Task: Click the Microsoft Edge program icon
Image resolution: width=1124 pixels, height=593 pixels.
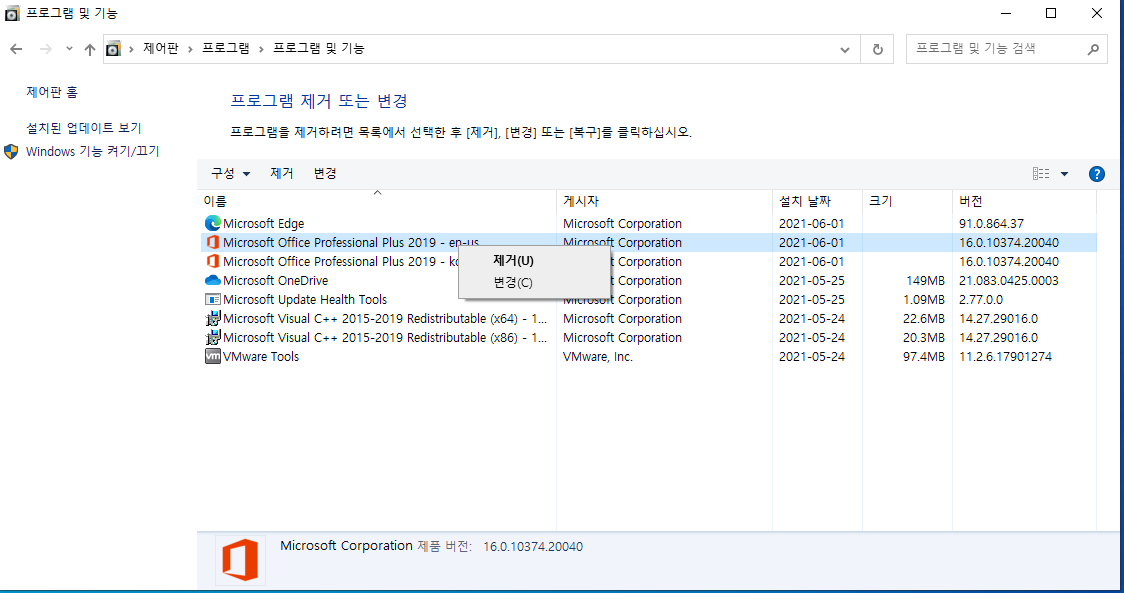Action: tap(212, 224)
